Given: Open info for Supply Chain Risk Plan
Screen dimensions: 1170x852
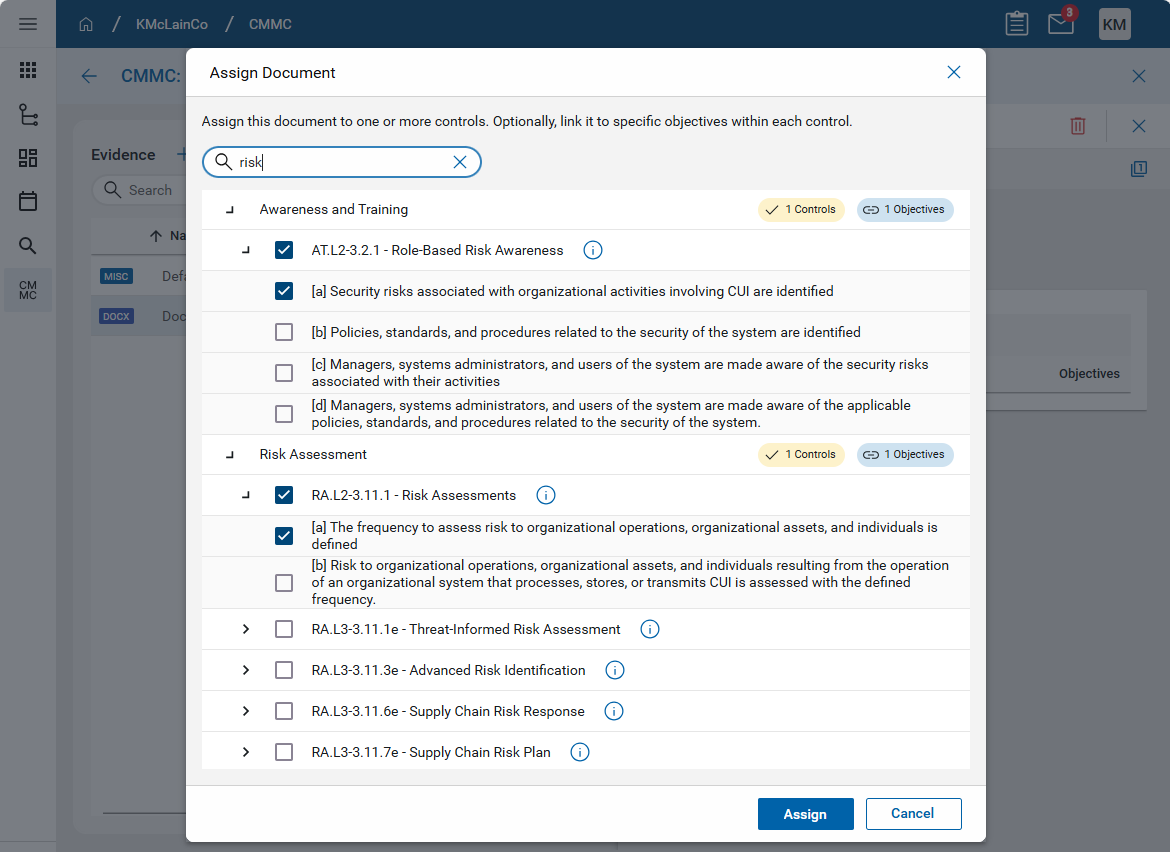Looking at the screenshot, I should (579, 752).
